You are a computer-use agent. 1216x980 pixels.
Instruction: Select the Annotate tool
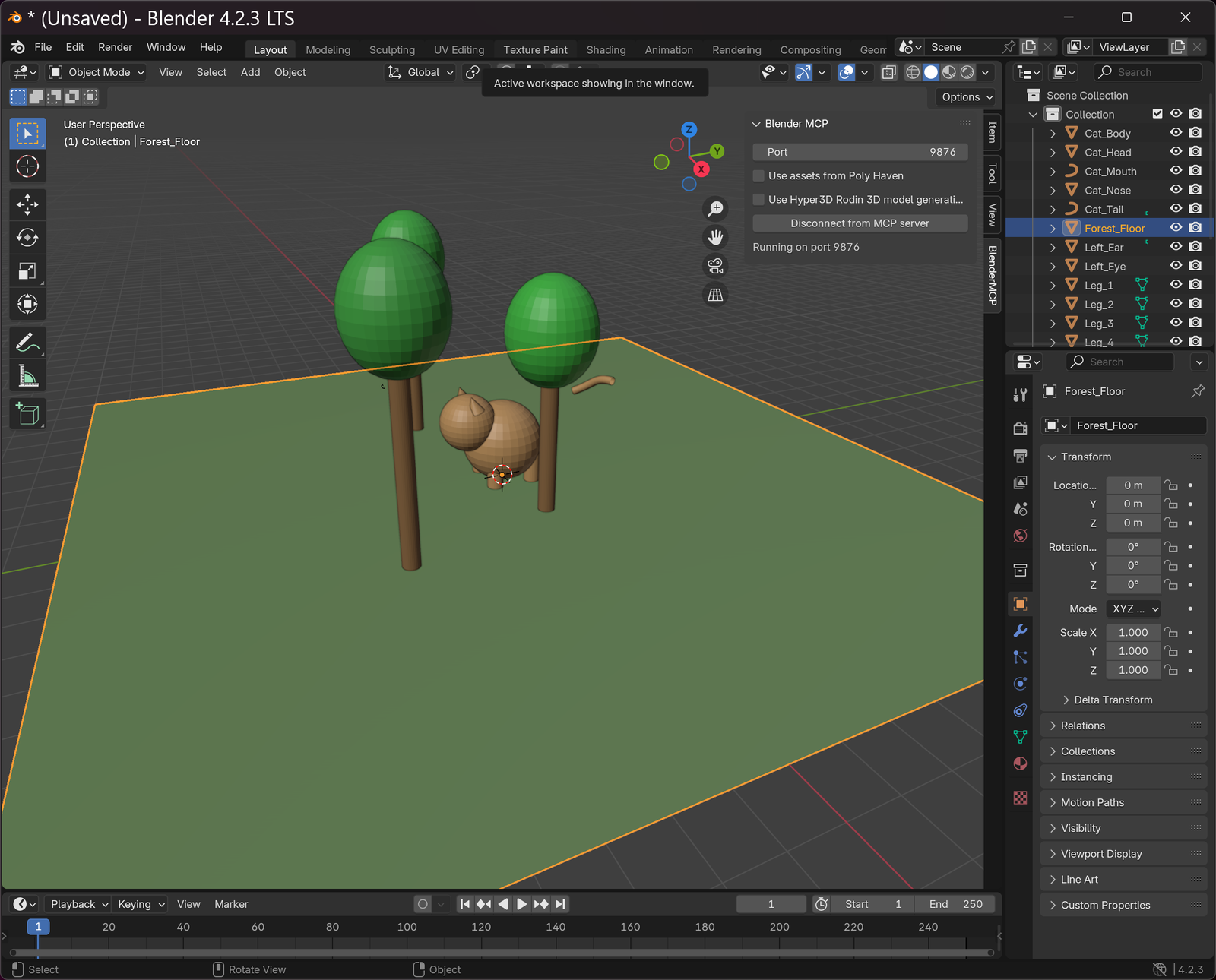[x=27, y=342]
